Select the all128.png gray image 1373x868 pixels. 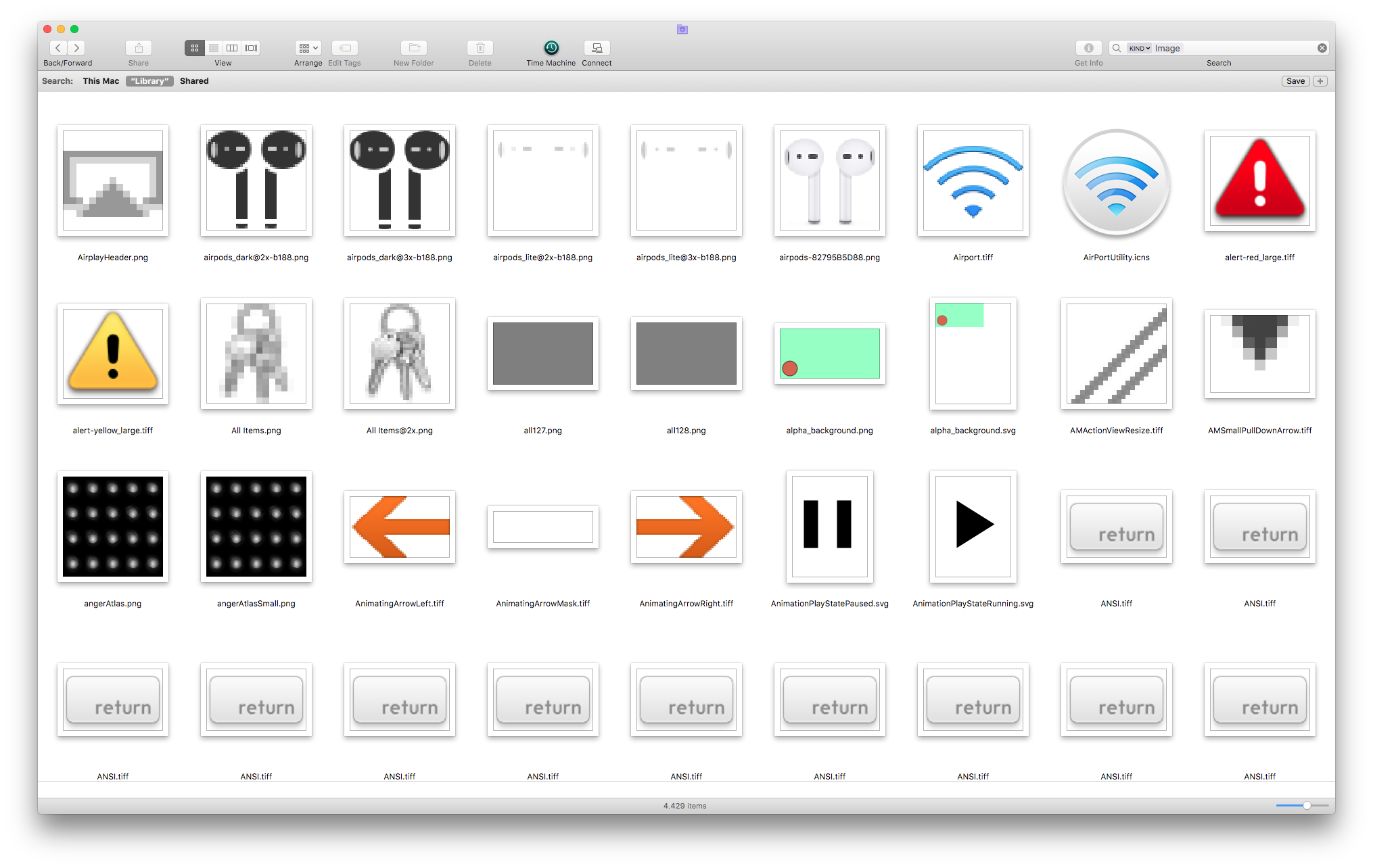pyautogui.click(x=686, y=354)
